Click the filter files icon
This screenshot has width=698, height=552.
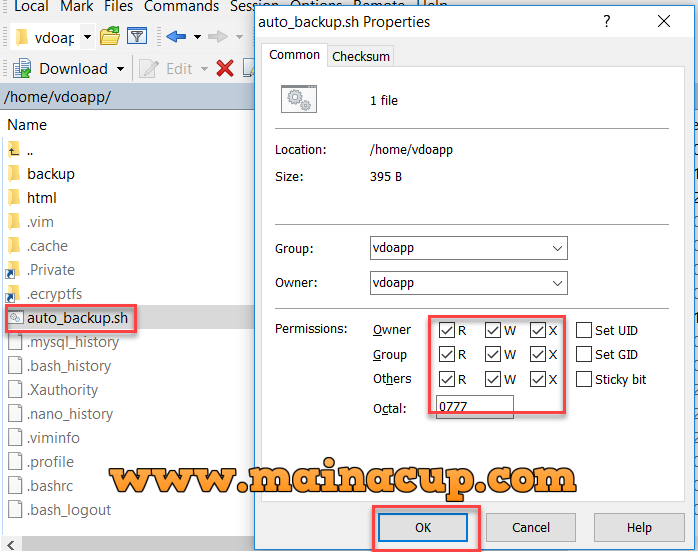point(137,36)
